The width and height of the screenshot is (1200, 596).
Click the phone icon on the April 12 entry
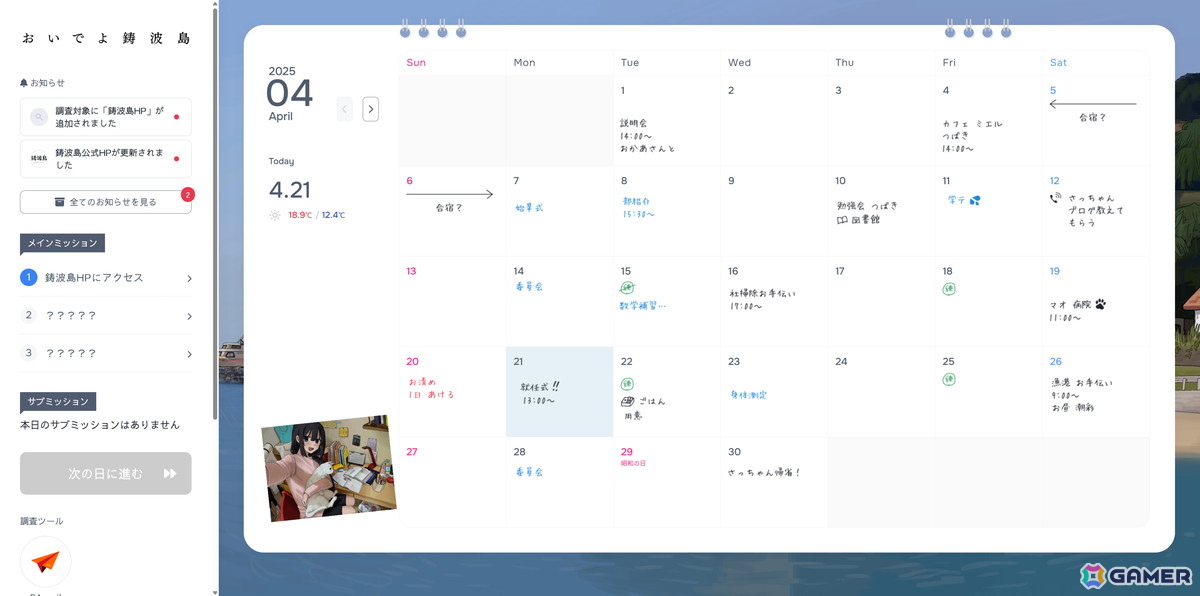click(x=1054, y=197)
